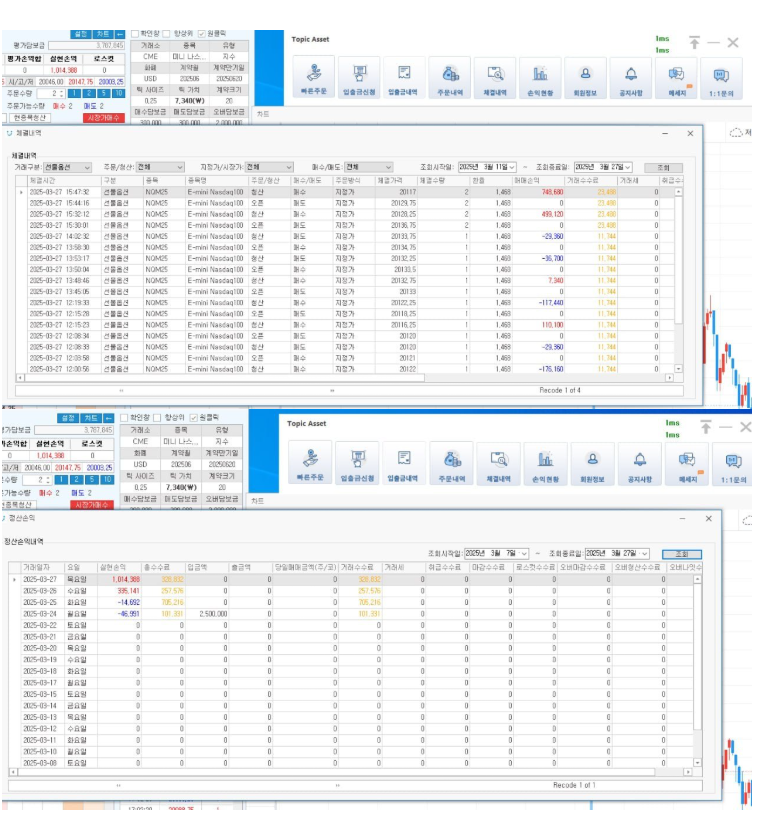Viewport: 757px width, 819px height.
Task: Open the 지정가/시장가 filter dropdown
Action: pos(268,167)
